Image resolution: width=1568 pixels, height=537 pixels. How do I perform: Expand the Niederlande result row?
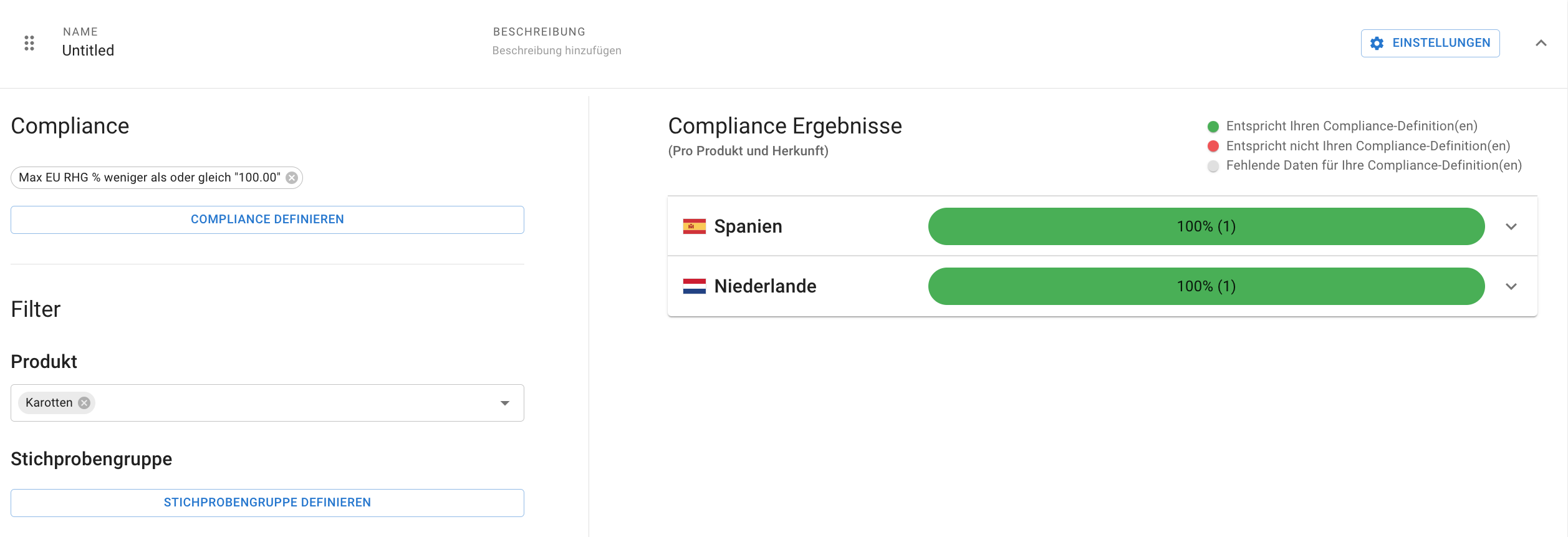tap(1511, 286)
